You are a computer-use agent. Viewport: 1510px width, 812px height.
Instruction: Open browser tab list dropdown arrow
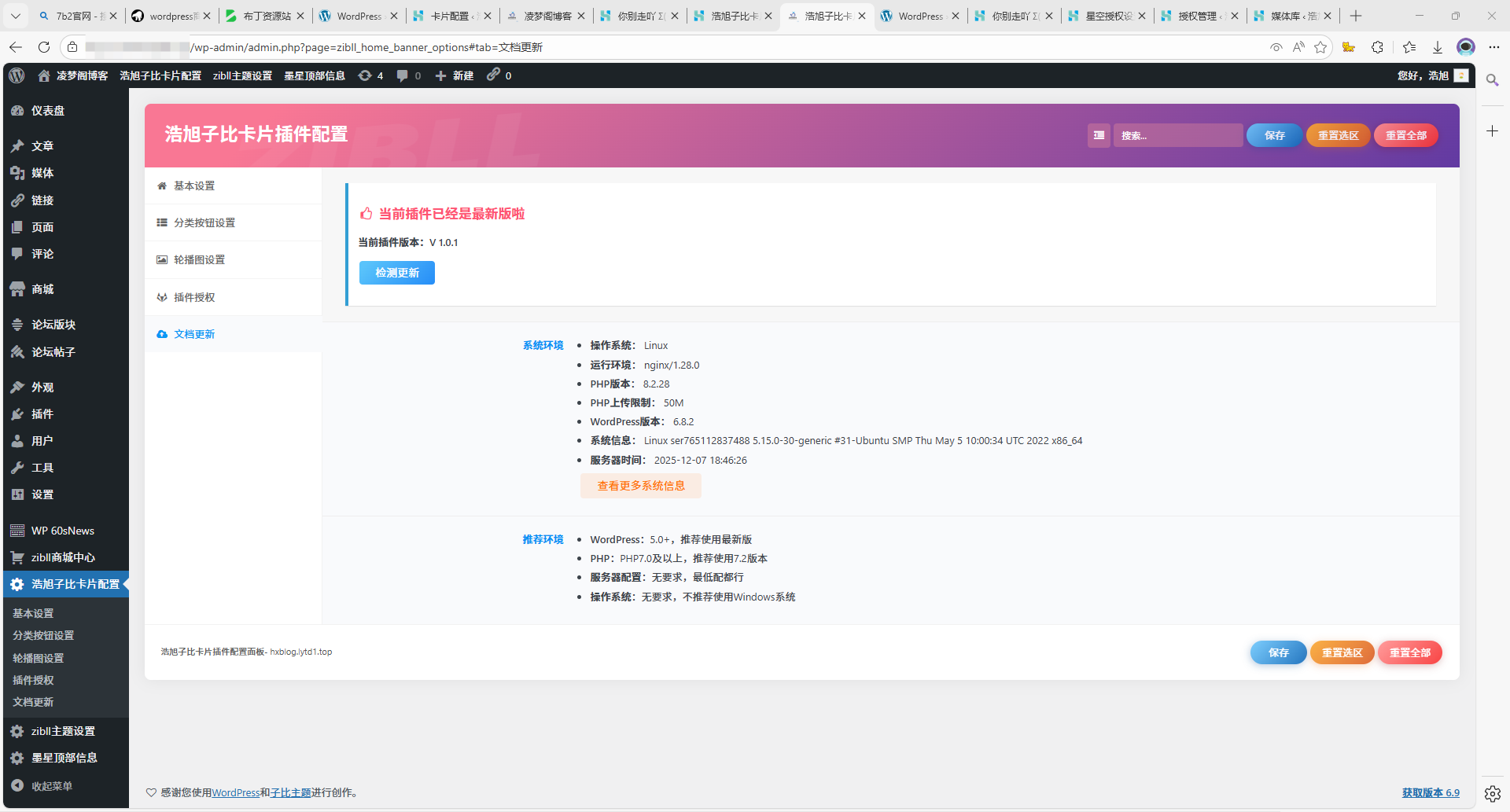click(x=16, y=16)
